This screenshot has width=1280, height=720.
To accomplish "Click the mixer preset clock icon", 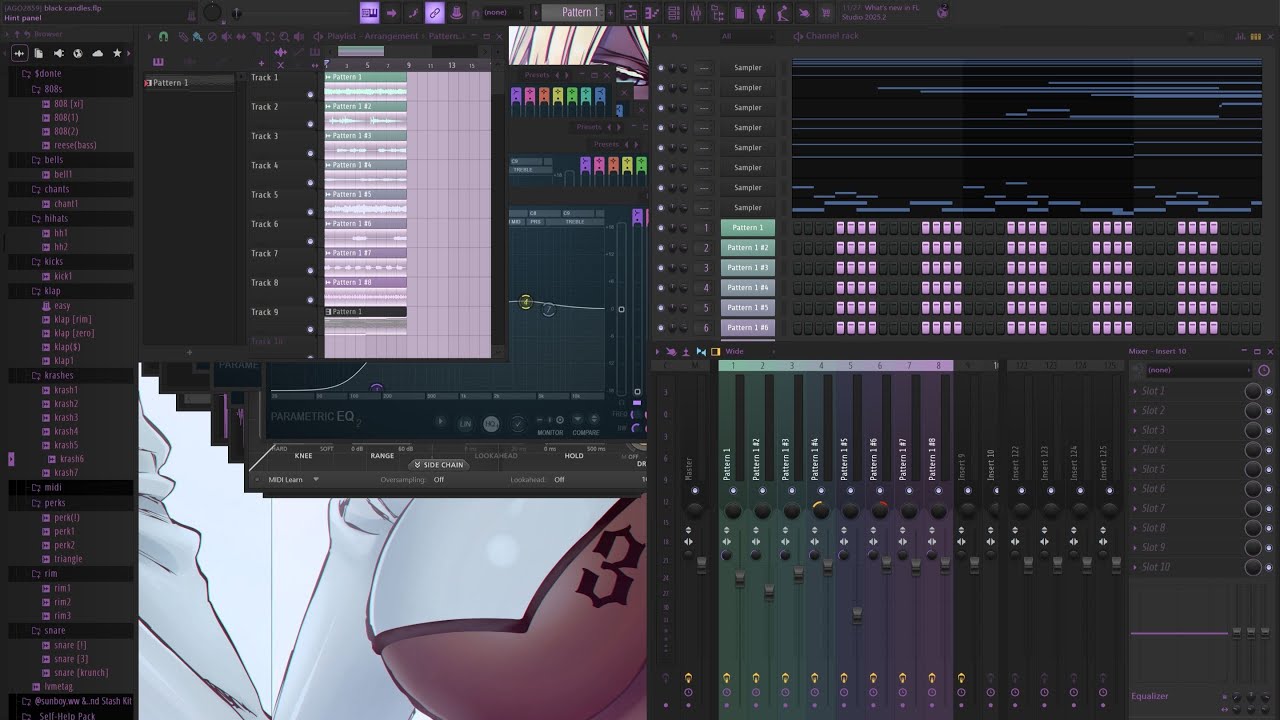I will (1264, 370).
